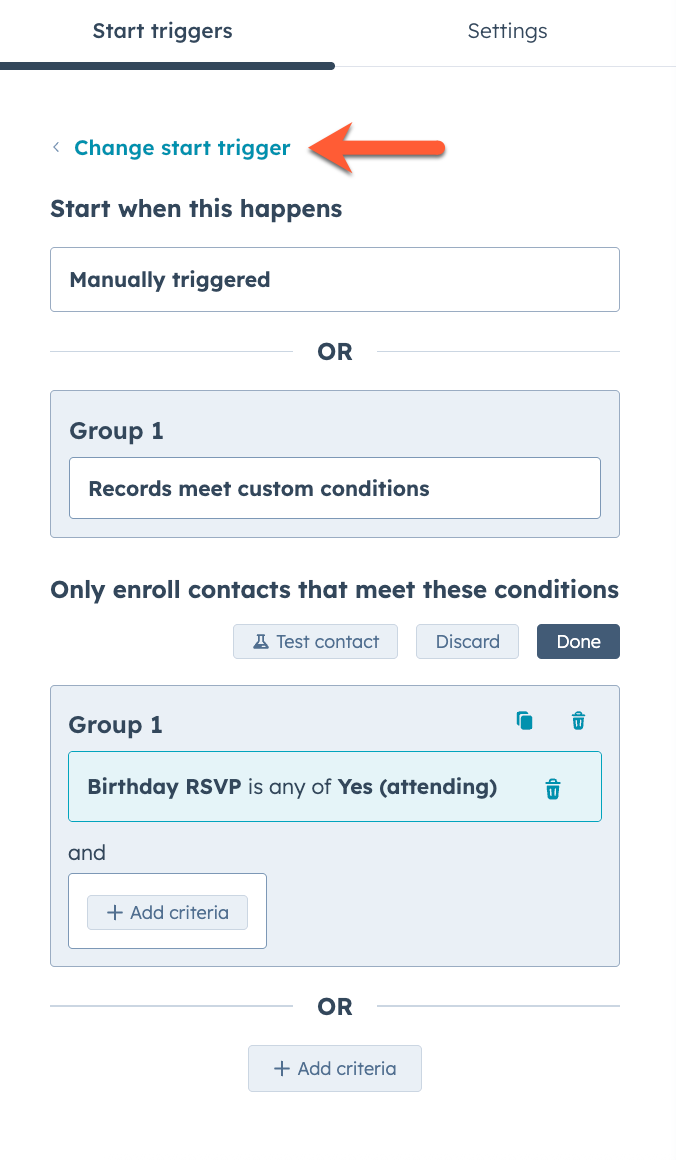Select the Start triggers tab
This screenshot has height=1160, width=676.
coord(163,31)
